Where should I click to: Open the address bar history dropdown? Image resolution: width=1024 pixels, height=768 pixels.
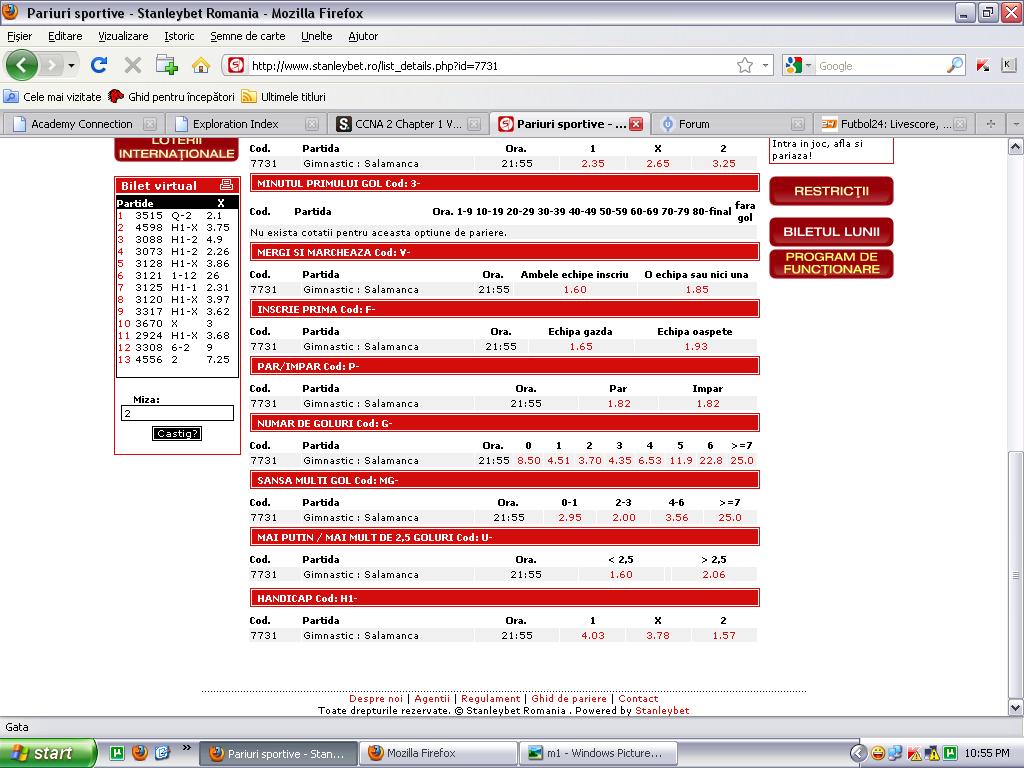(x=765, y=65)
